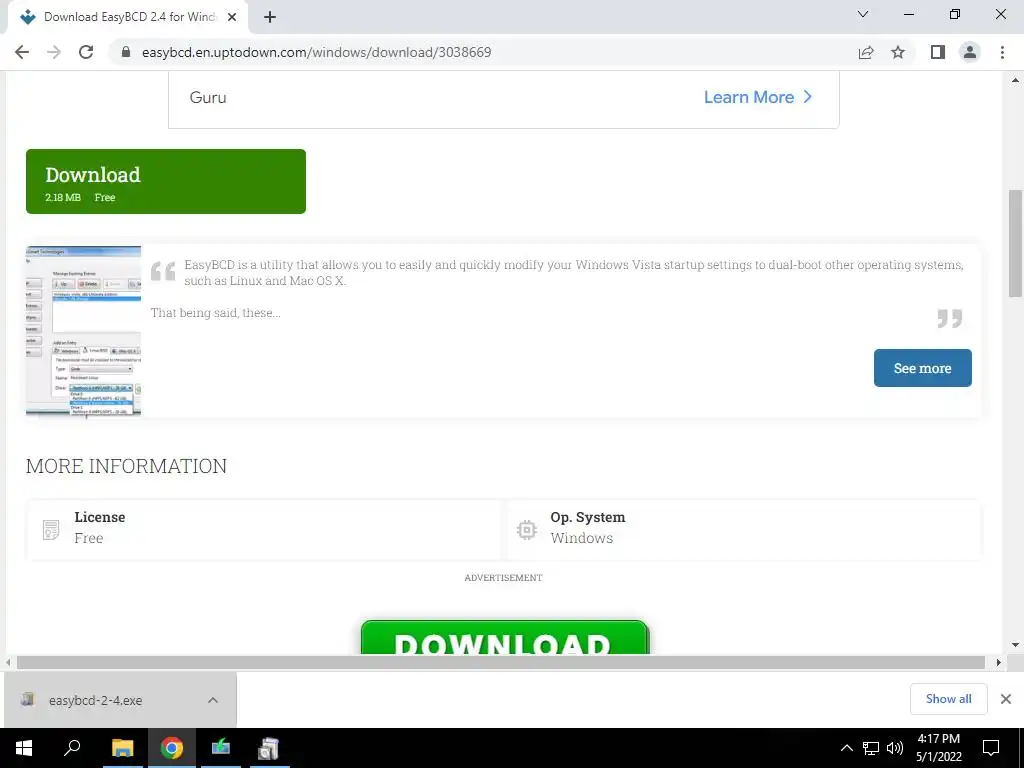Expand options for easybcd-2-4.exe download
Screen dimensions: 1024x768
coord(213,700)
